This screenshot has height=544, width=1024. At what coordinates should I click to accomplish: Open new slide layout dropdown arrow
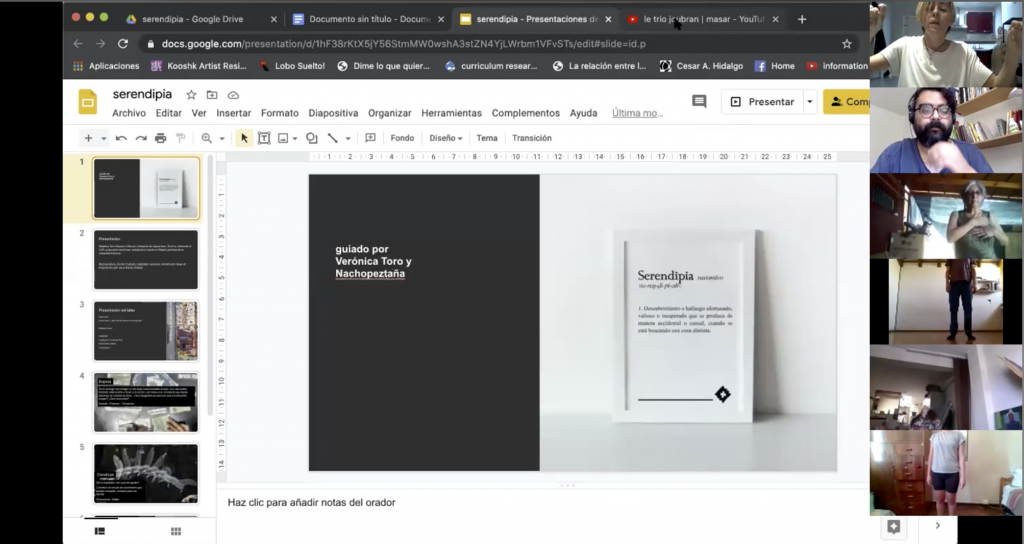(103, 138)
